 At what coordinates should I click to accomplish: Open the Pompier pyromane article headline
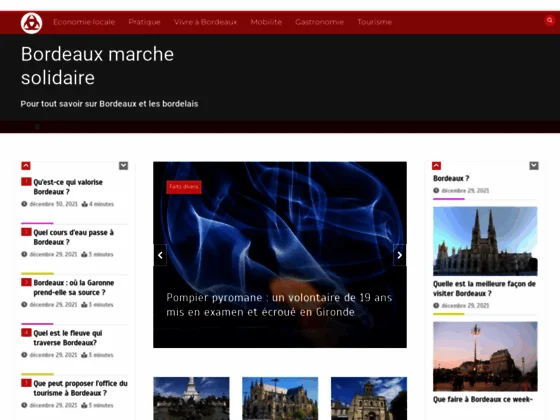click(x=279, y=305)
